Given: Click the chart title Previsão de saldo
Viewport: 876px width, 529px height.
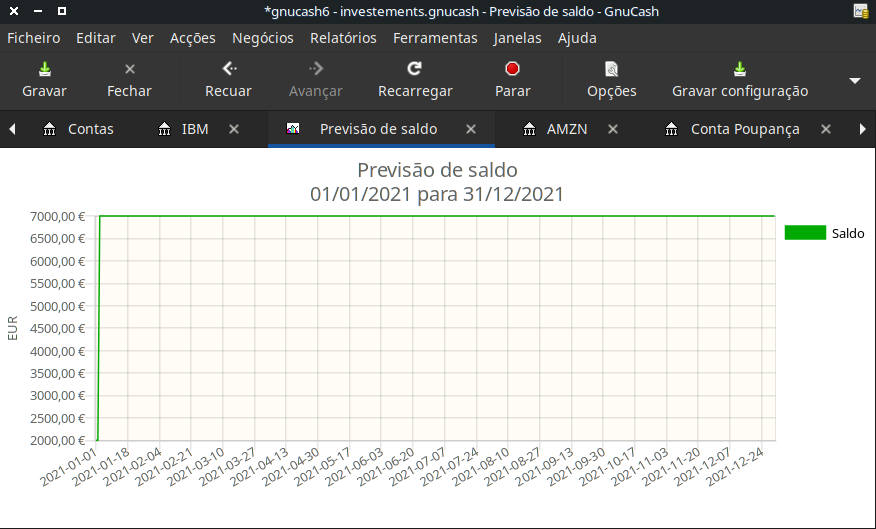Looking at the screenshot, I should coord(437,170).
